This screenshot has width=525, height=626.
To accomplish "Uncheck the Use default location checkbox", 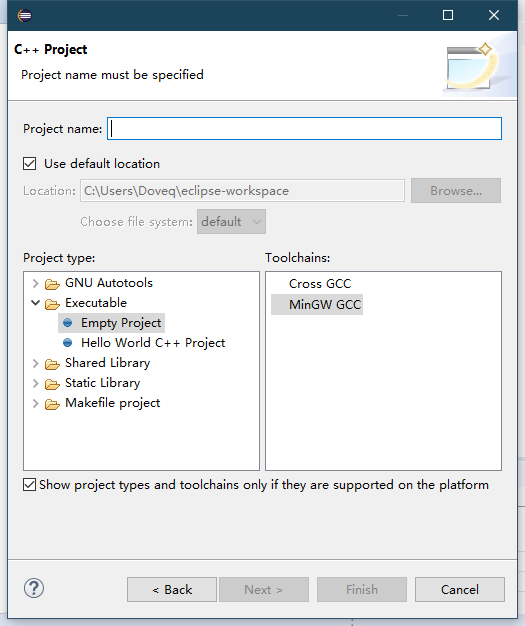I will 30,164.
